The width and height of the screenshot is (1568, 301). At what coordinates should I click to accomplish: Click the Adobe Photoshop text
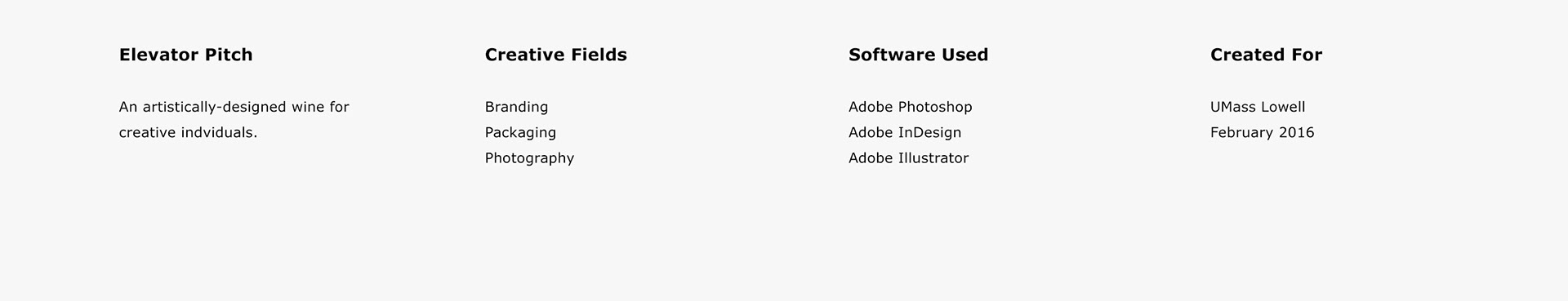(910, 107)
